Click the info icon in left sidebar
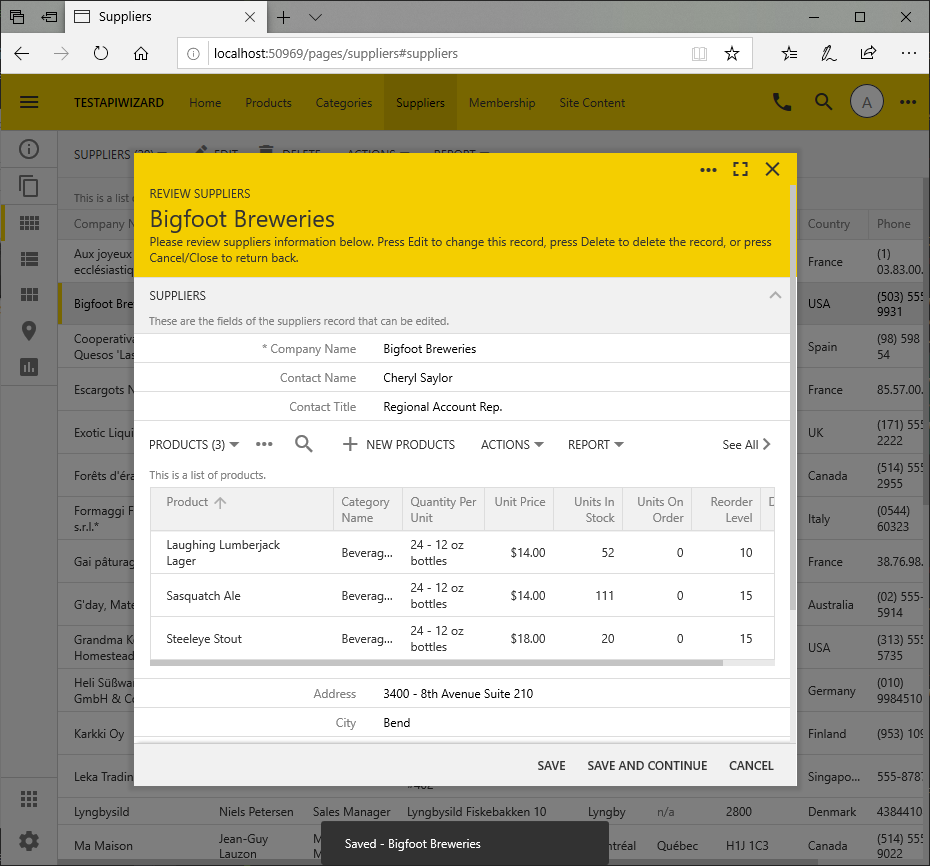Screen dimensions: 930x866 pyautogui.click(x=29, y=149)
